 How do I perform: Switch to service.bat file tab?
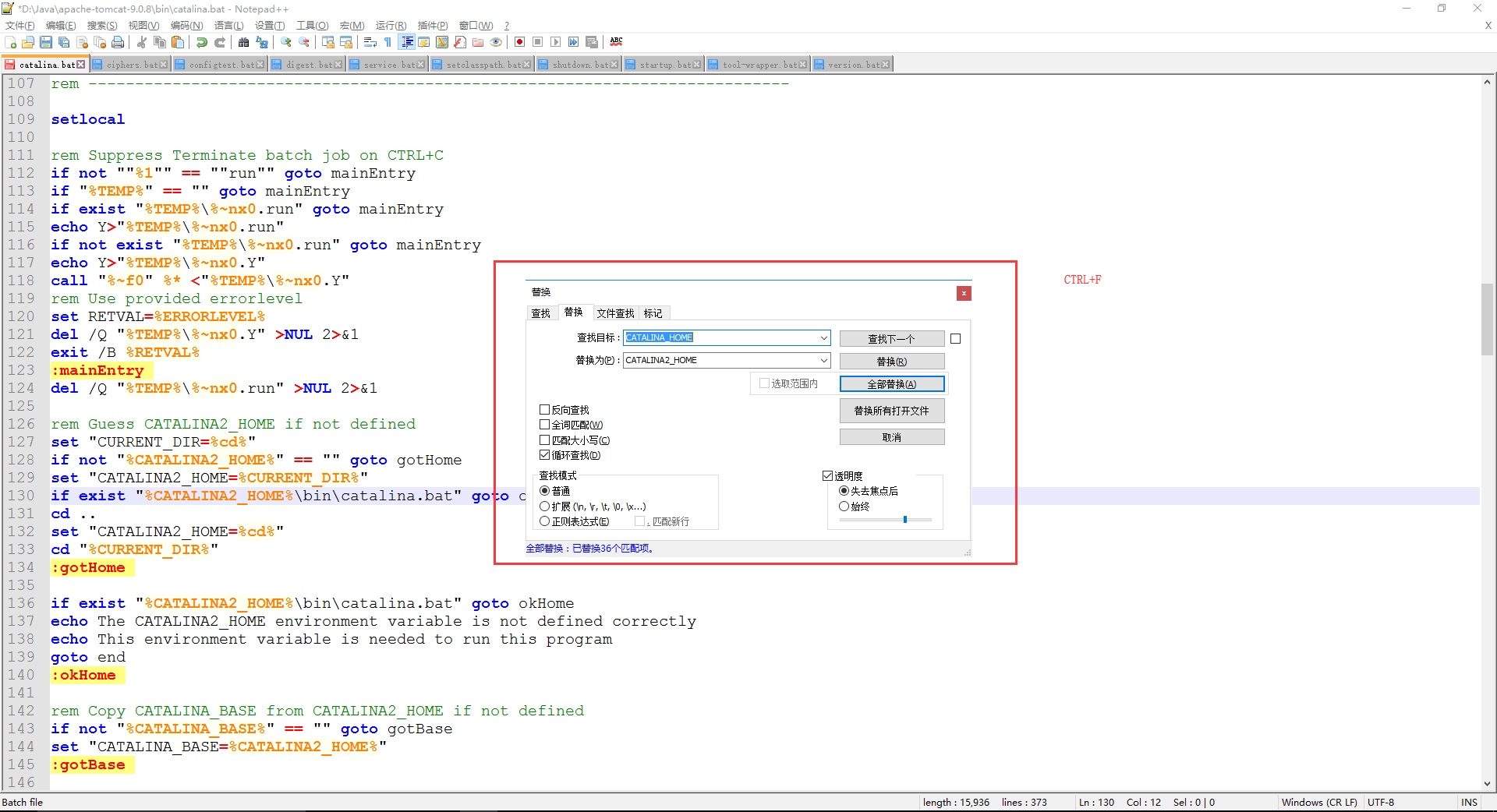point(388,65)
